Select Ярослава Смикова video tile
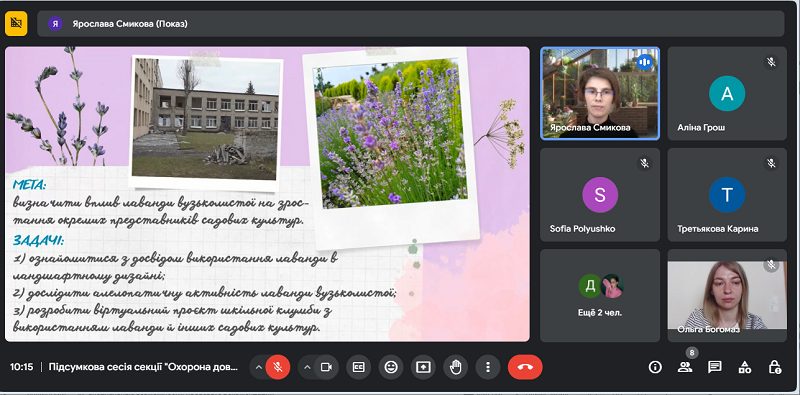Viewport: 800px width, 395px height. tap(600, 93)
